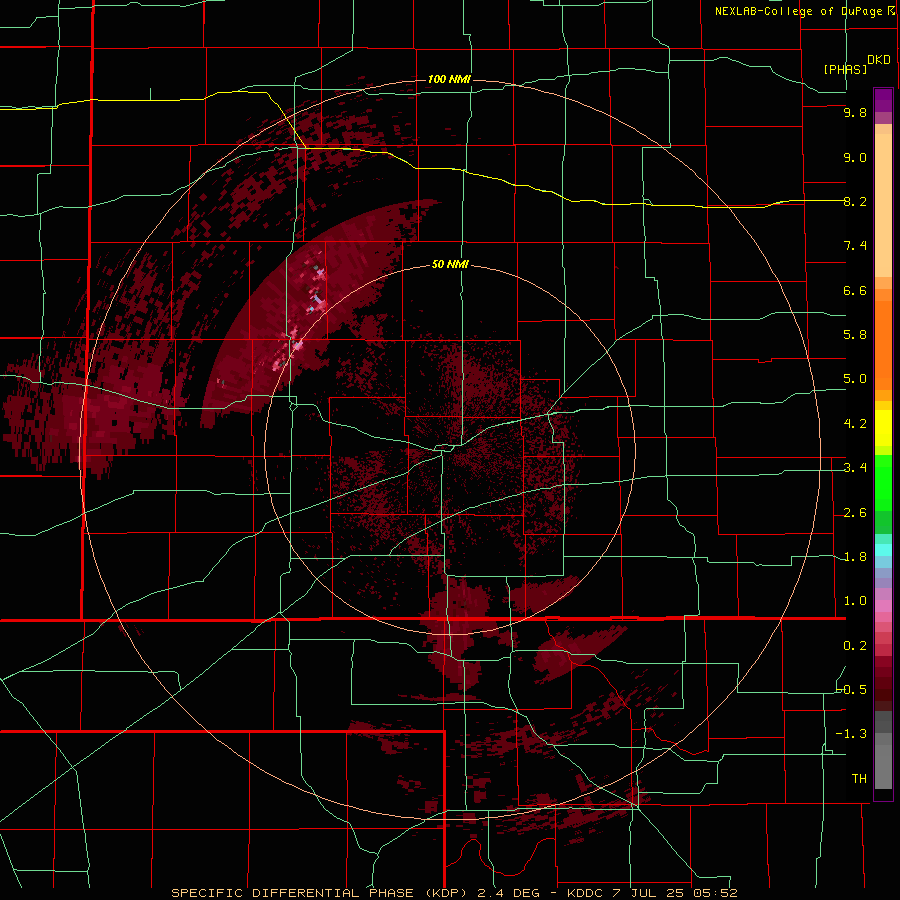900x900 pixels.
Task: Click the 3.4 scale value
Action: (x=855, y=468)
